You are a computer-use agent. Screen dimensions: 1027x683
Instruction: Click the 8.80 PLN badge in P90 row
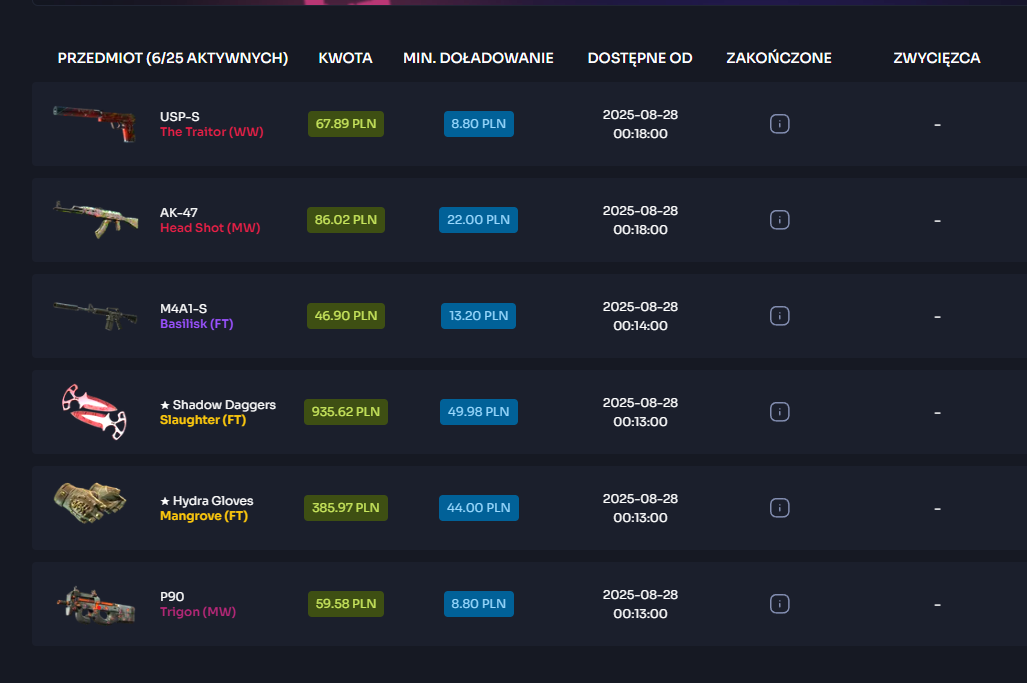[x=479, y=604]
